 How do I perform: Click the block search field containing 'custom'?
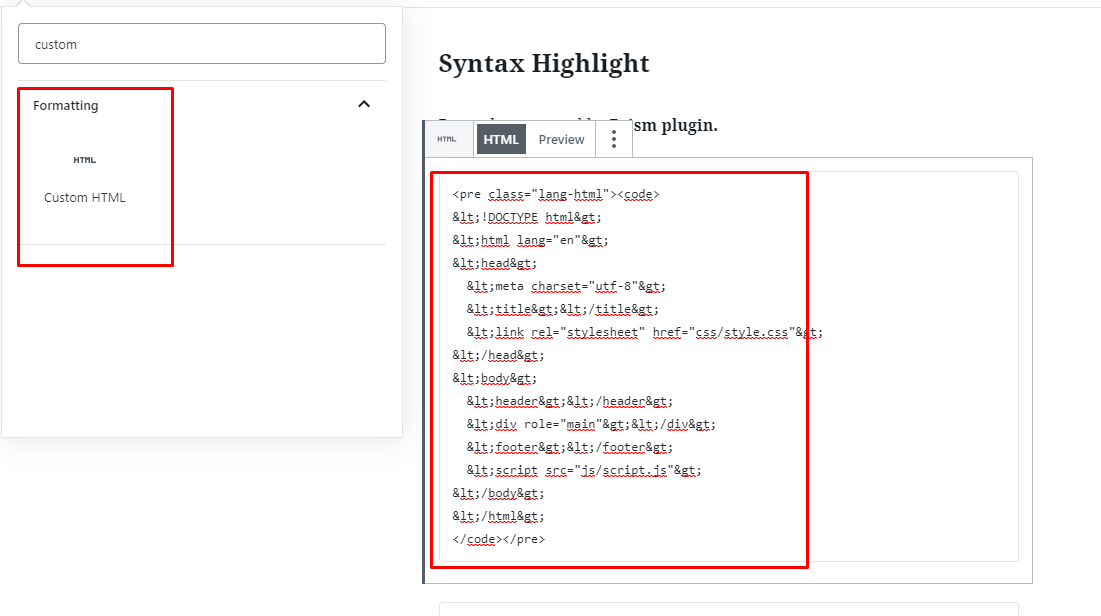202,44
